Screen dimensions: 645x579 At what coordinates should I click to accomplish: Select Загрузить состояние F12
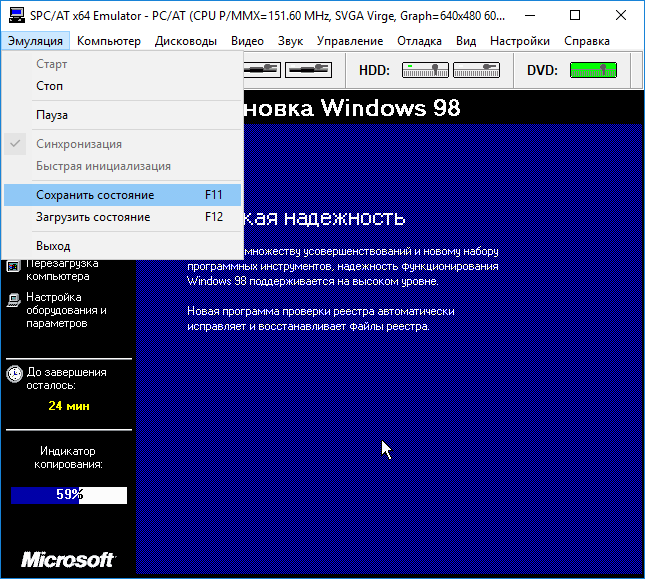[122, 217]
